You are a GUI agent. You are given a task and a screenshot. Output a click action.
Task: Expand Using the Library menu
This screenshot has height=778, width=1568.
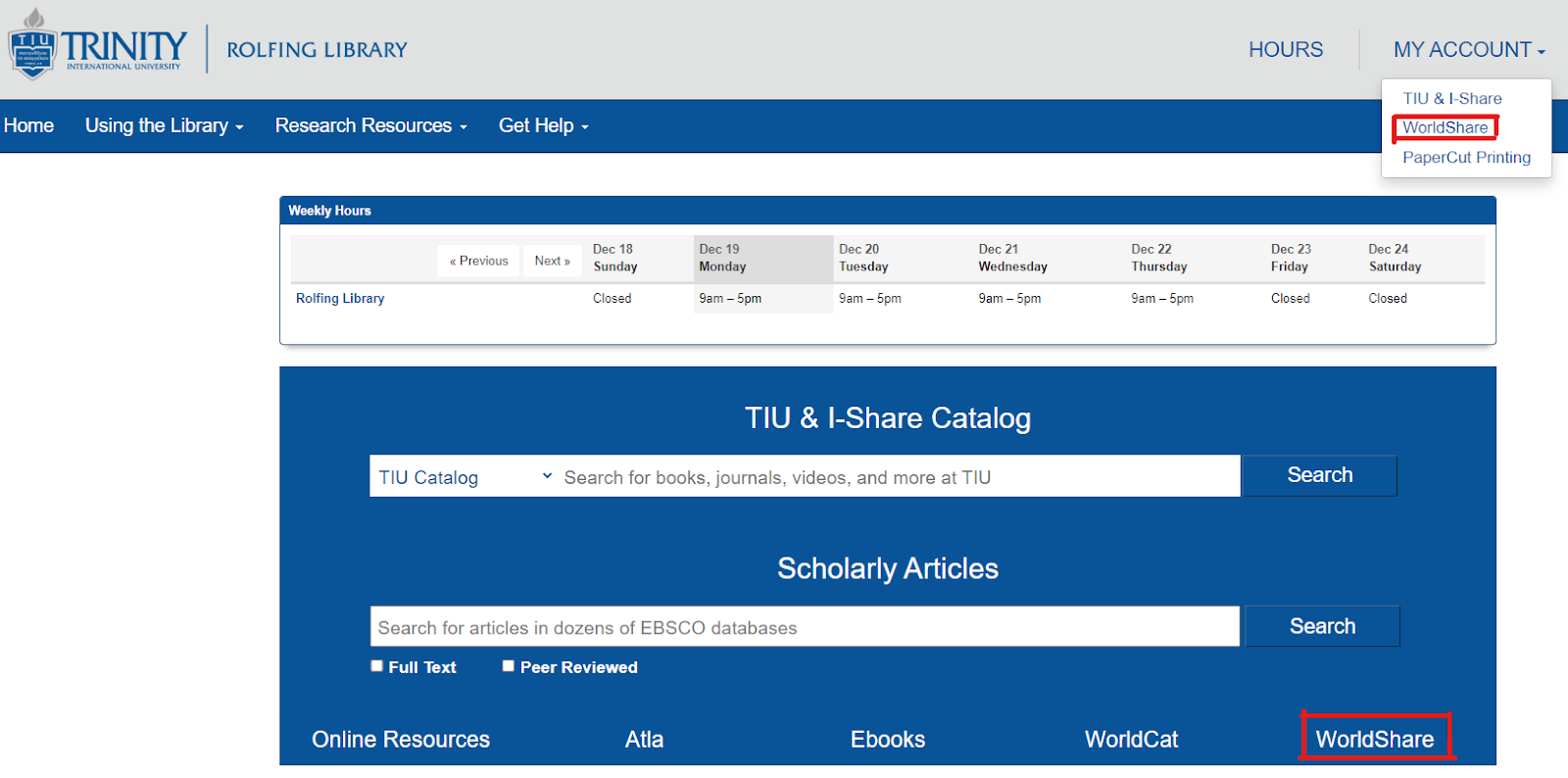(164, 125)
